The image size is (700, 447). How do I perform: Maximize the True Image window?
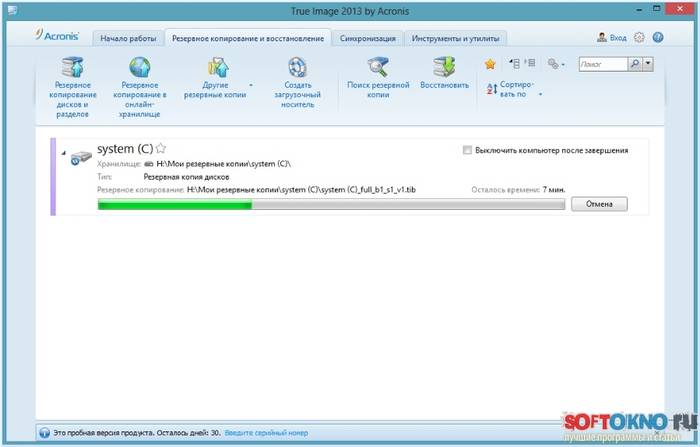[x=657, y=8]
